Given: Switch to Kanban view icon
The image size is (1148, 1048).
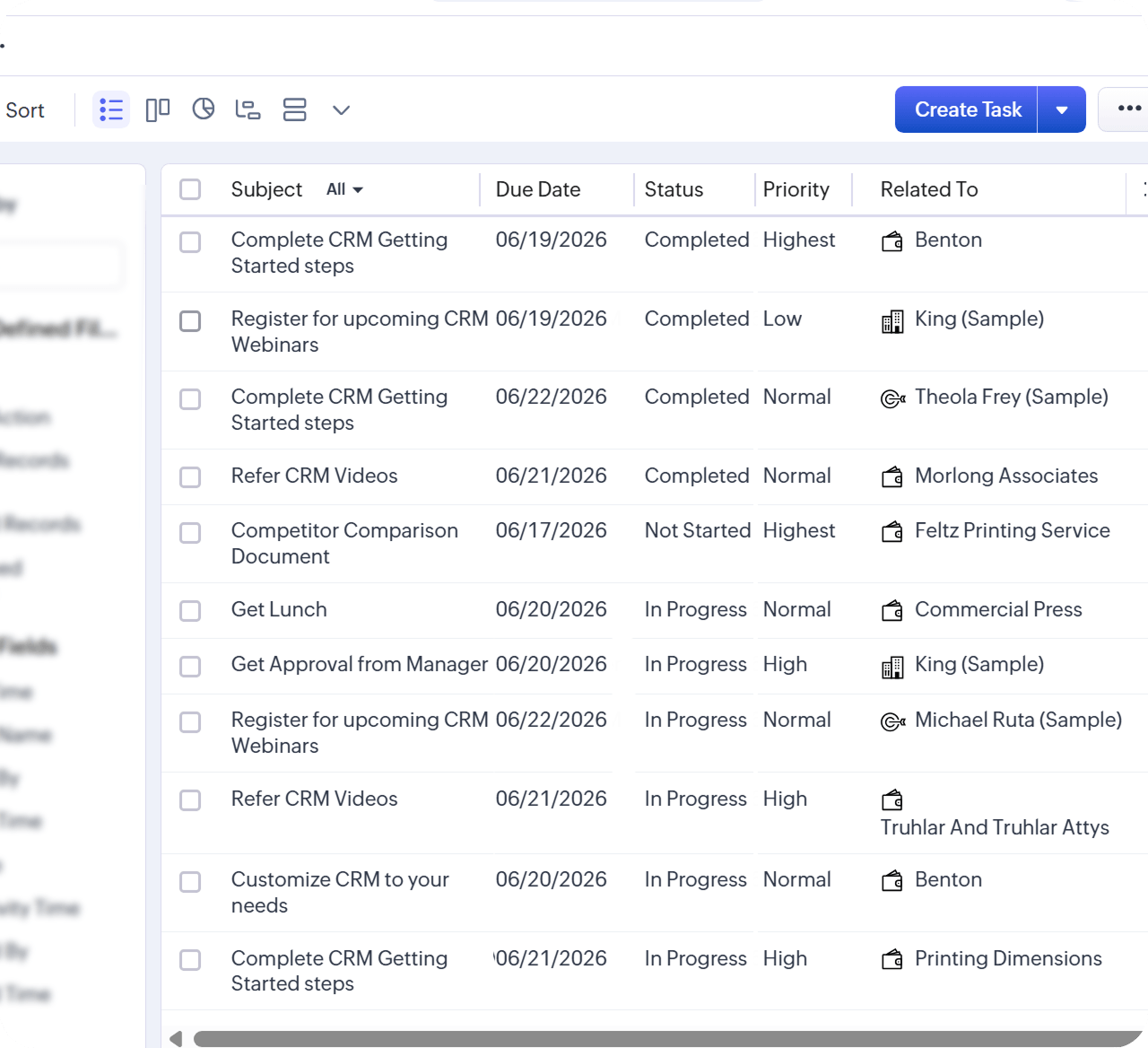Looking at the screenshot, I should [x=158, y=109].
